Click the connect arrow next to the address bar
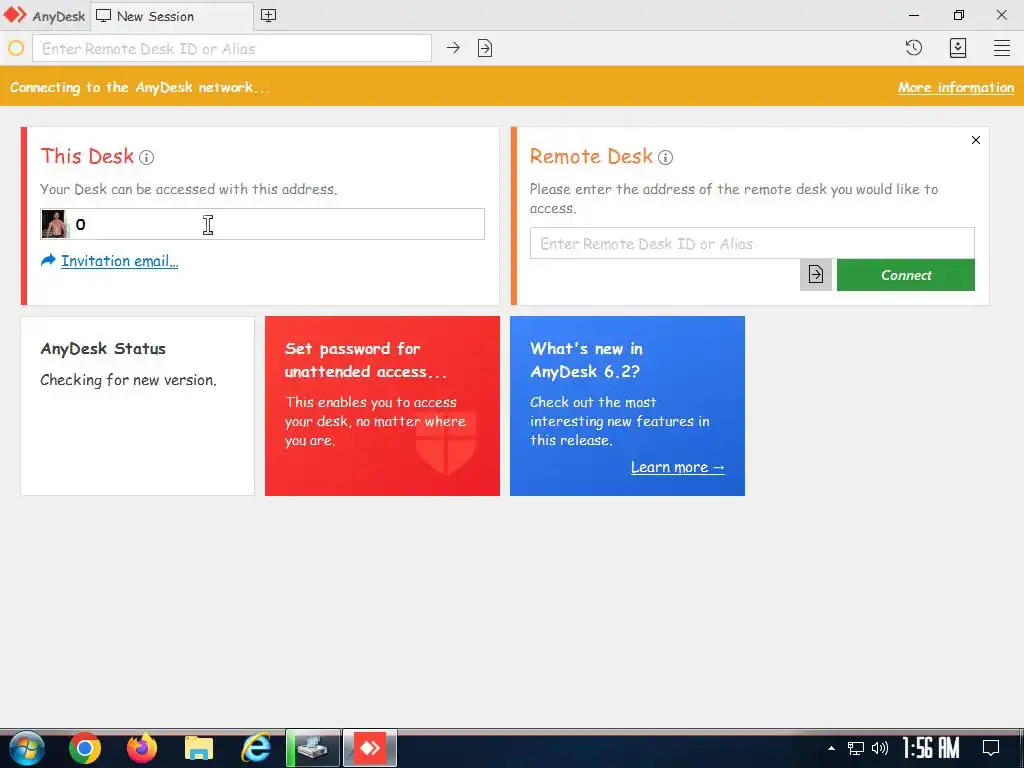Image resolution: width=1024 pixels, height=768 pixels. (453, 48)
